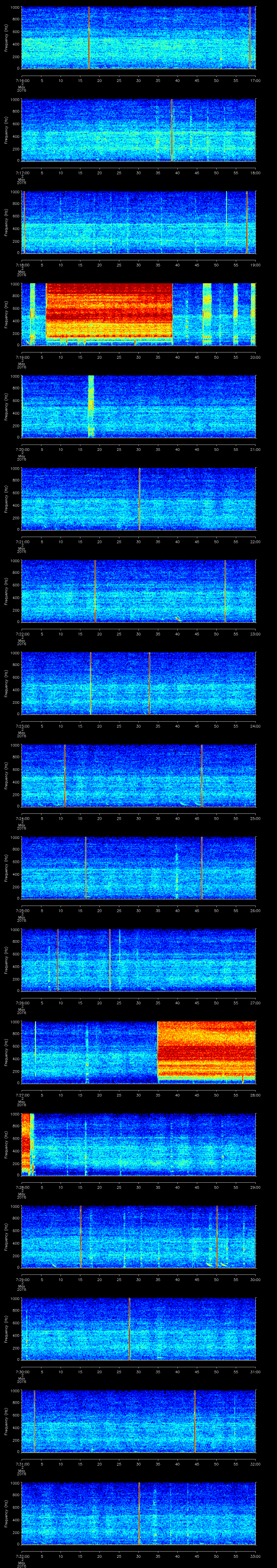Click the 7:26:00 start time label
Screen dimensions: 277x1568
(x=22, y=1003)
